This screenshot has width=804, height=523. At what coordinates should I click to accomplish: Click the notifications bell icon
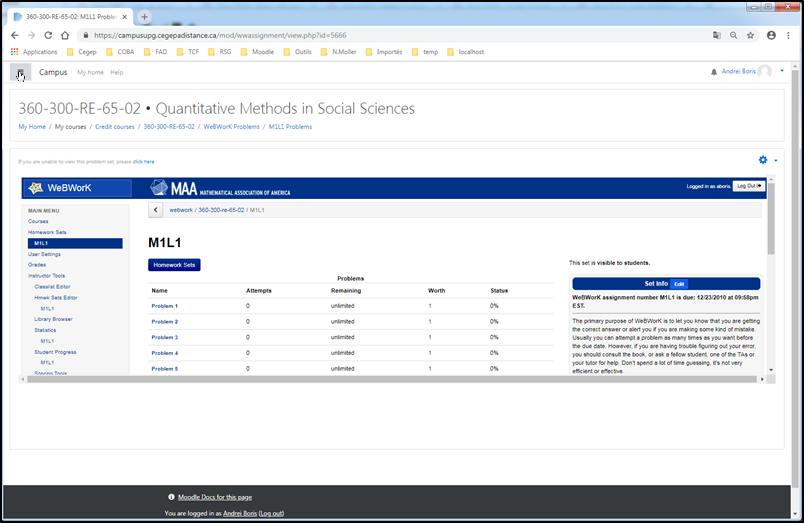[x=713, y=72]
